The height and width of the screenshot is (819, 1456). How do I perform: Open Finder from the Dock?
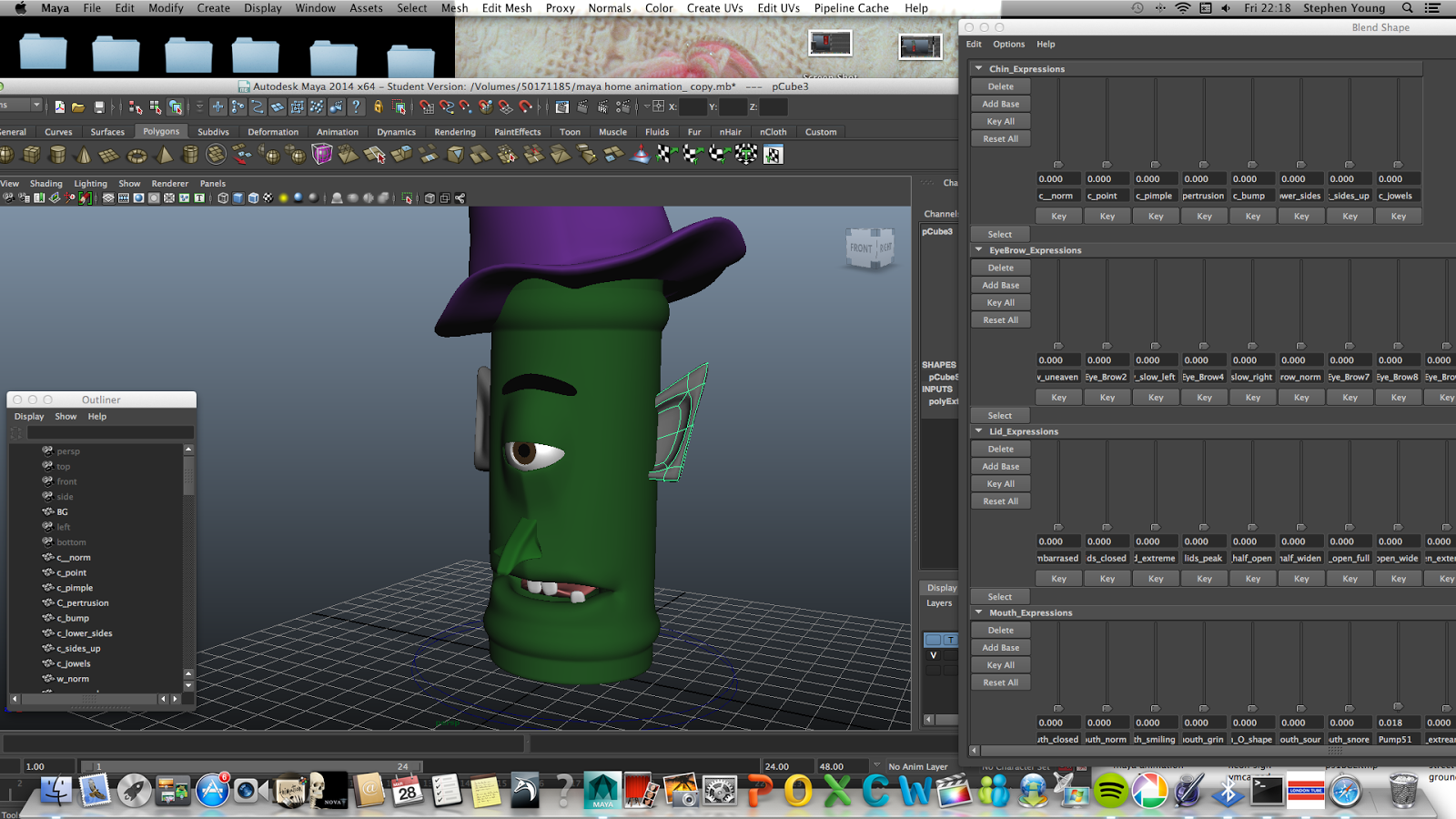56,791
